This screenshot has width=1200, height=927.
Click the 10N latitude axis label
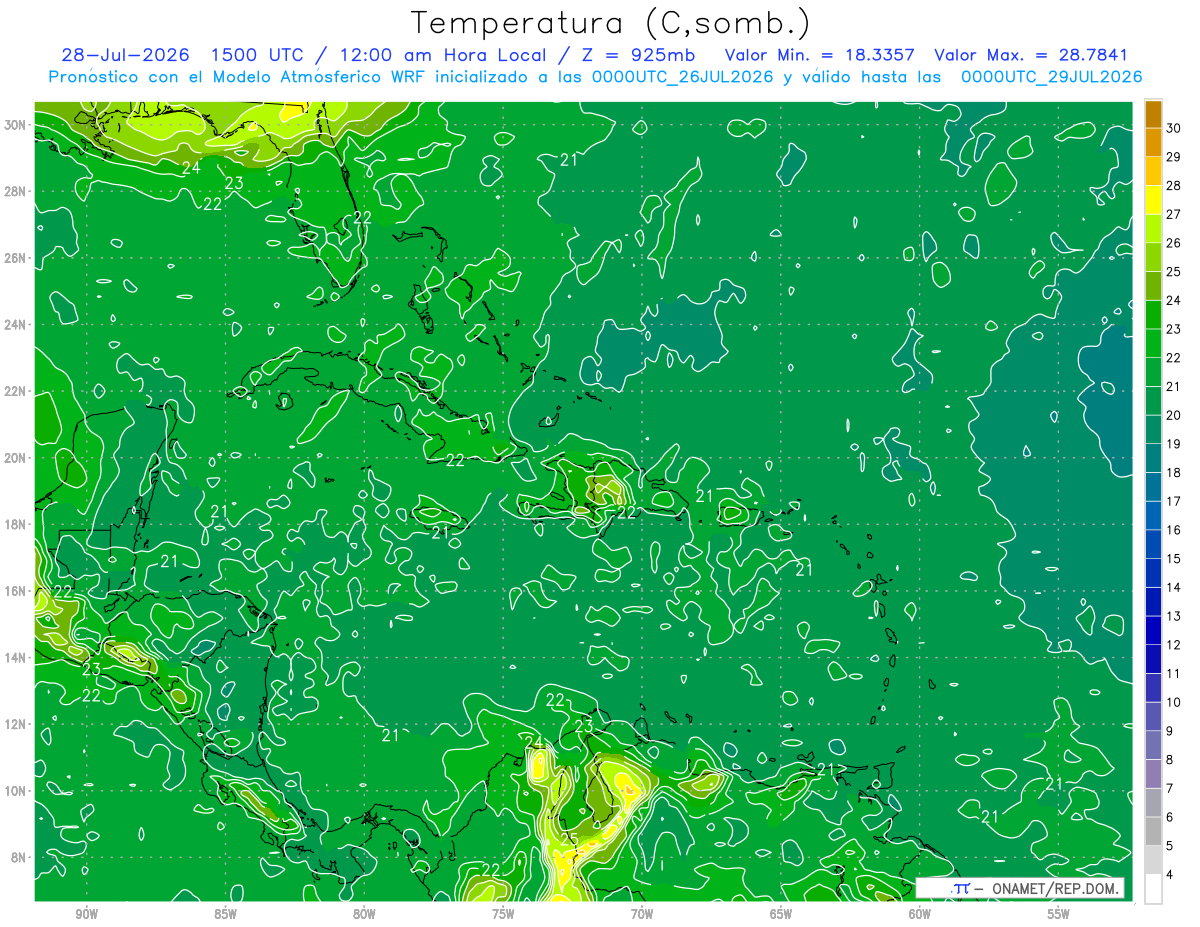(15, 790)
